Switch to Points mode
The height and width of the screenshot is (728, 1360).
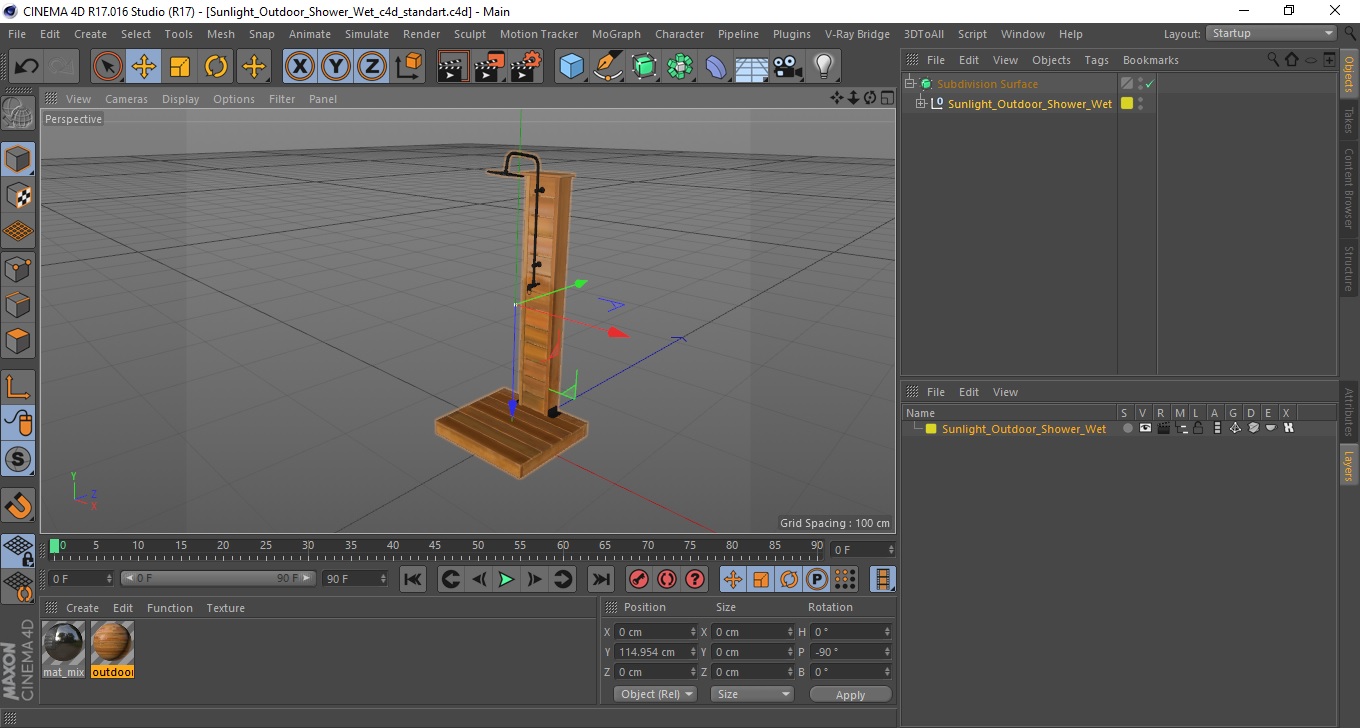[18, 268]
